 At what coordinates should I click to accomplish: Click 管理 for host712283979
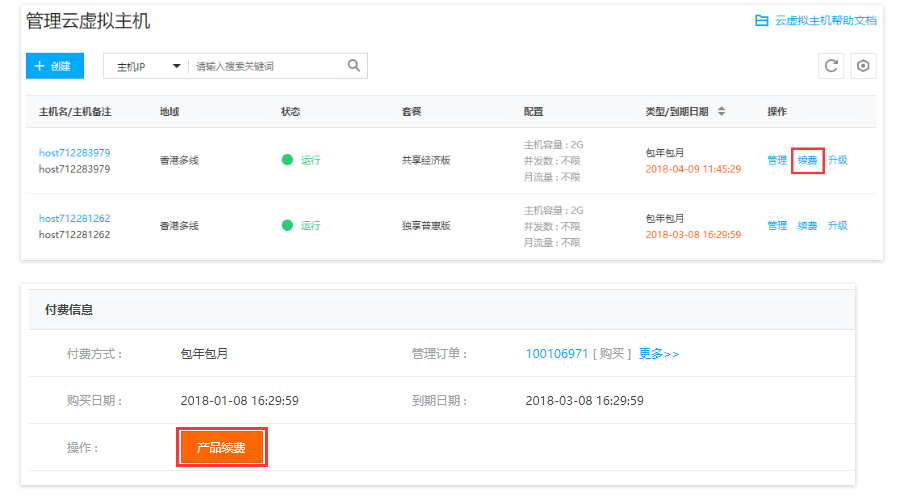point(777,160)
